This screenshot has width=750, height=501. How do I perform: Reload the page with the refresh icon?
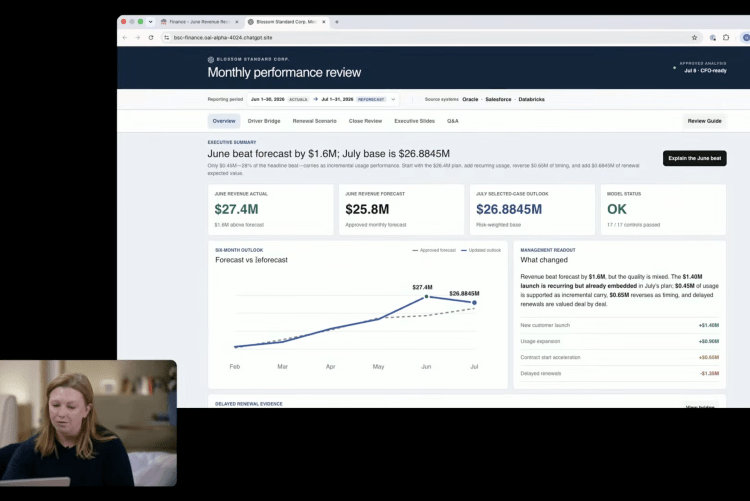pyautogui.click(x=151, y=37)
